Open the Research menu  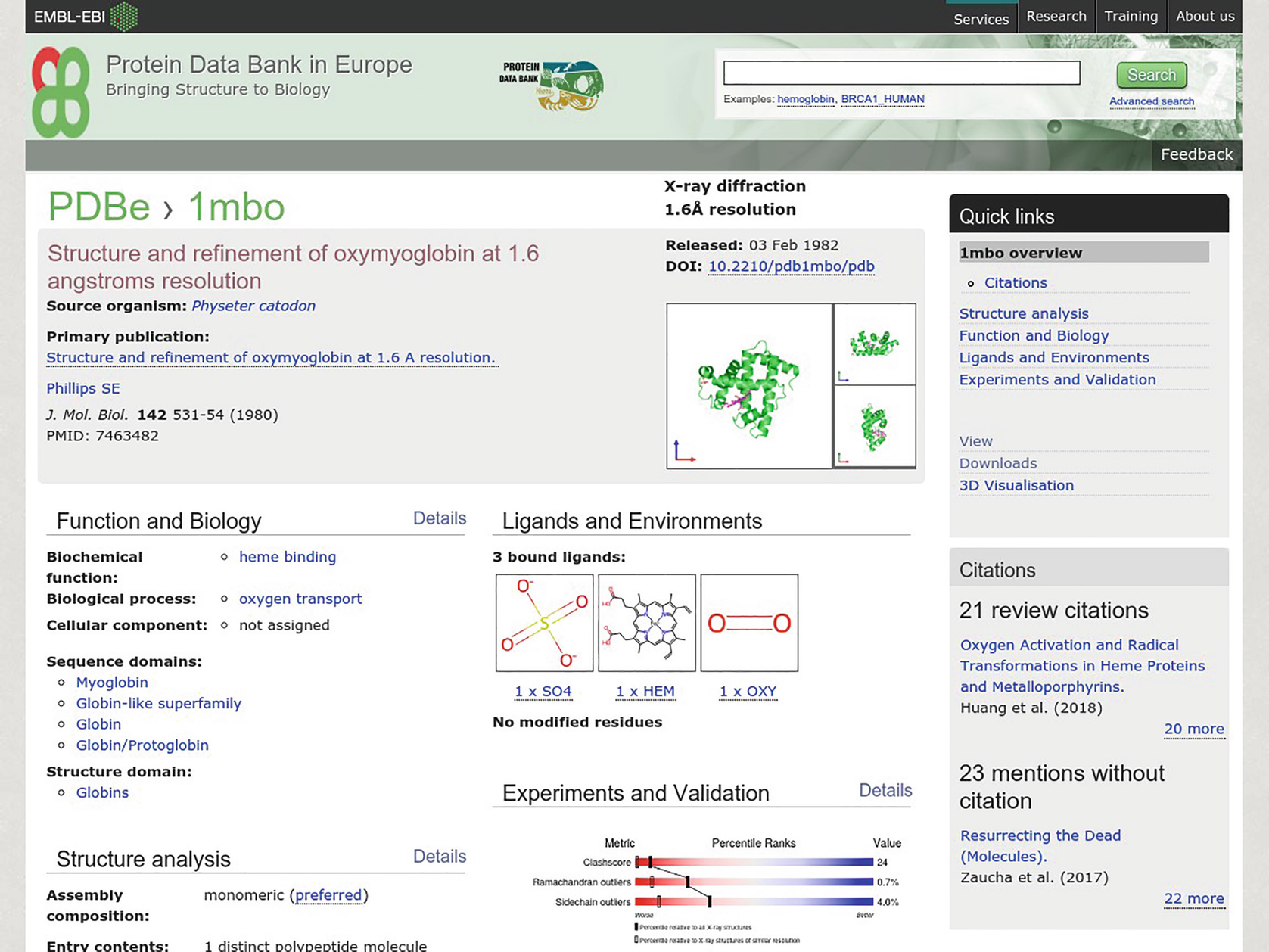[x=1056, y=17]
